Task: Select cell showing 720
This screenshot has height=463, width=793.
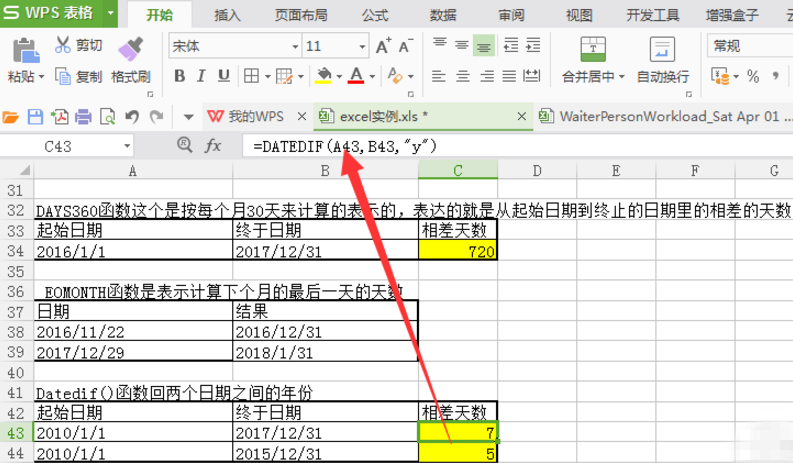Action: 458,251
